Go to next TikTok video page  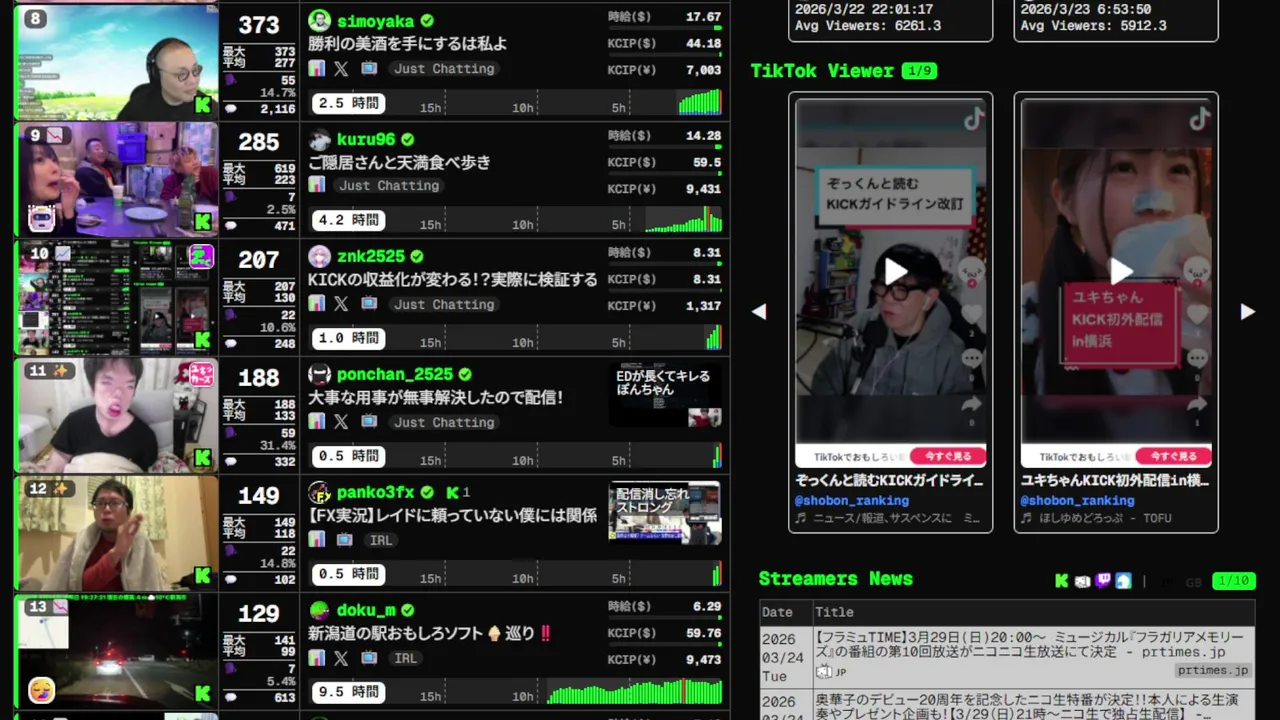(x=1247, y=312)
